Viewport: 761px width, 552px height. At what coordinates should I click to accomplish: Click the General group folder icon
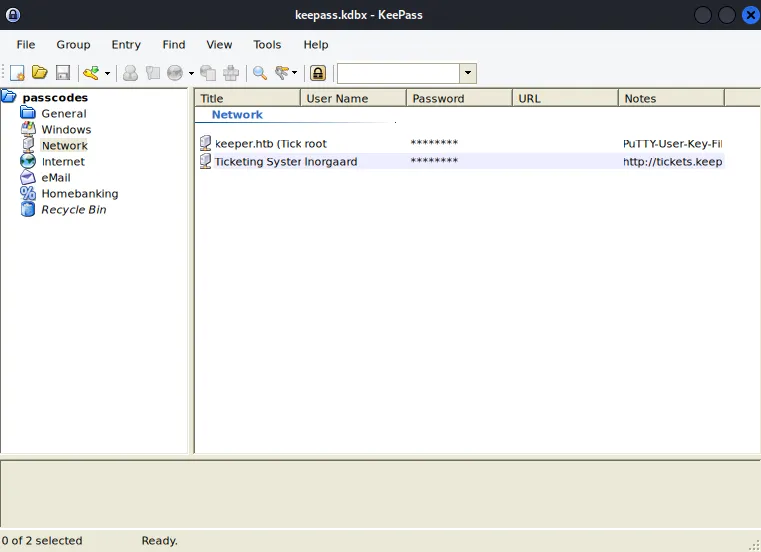[28, 113]
